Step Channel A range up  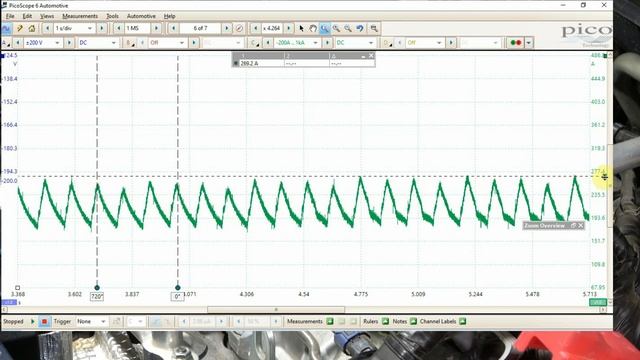[x=69, y=43]
